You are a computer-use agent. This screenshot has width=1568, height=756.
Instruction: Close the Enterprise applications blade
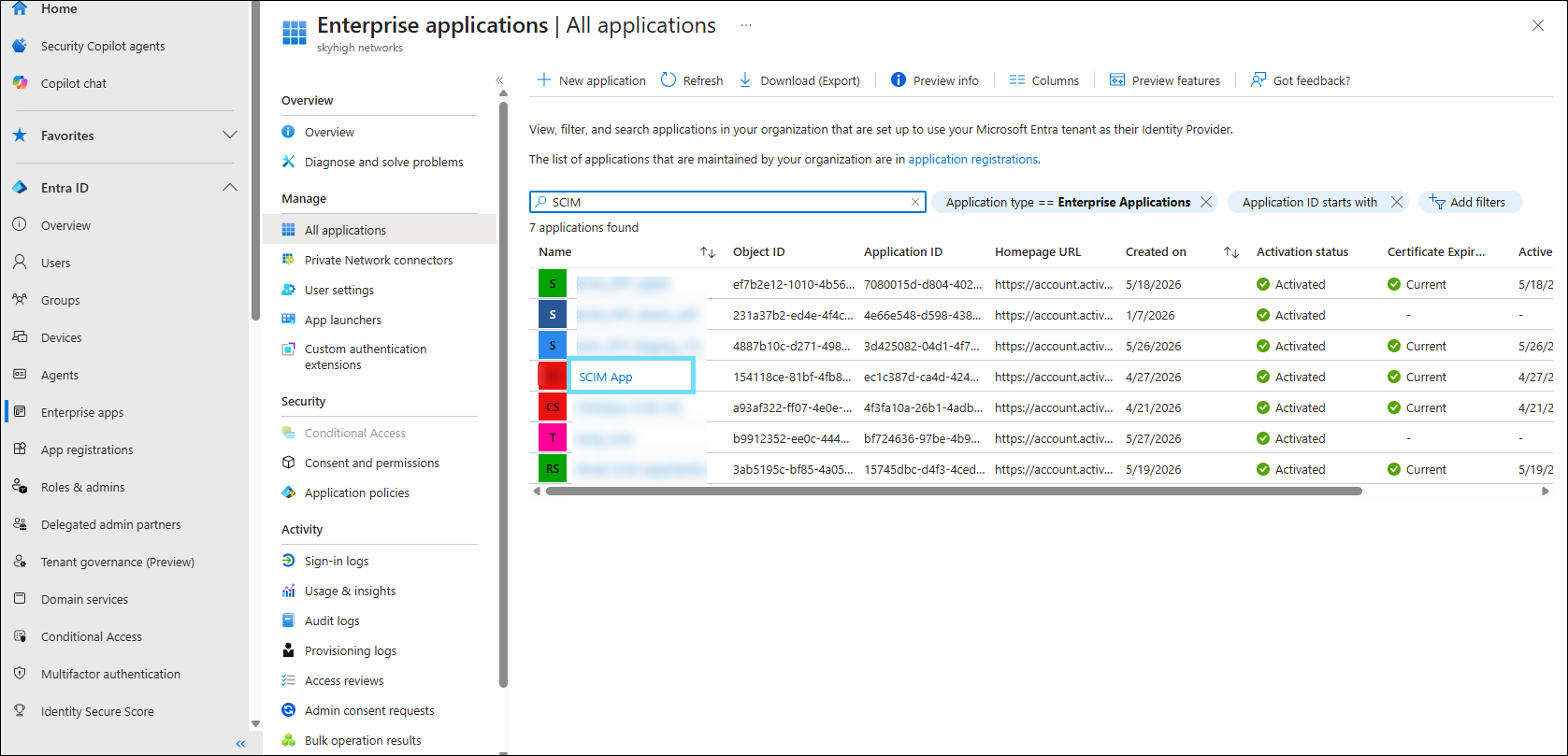(x=1538, y=26)
